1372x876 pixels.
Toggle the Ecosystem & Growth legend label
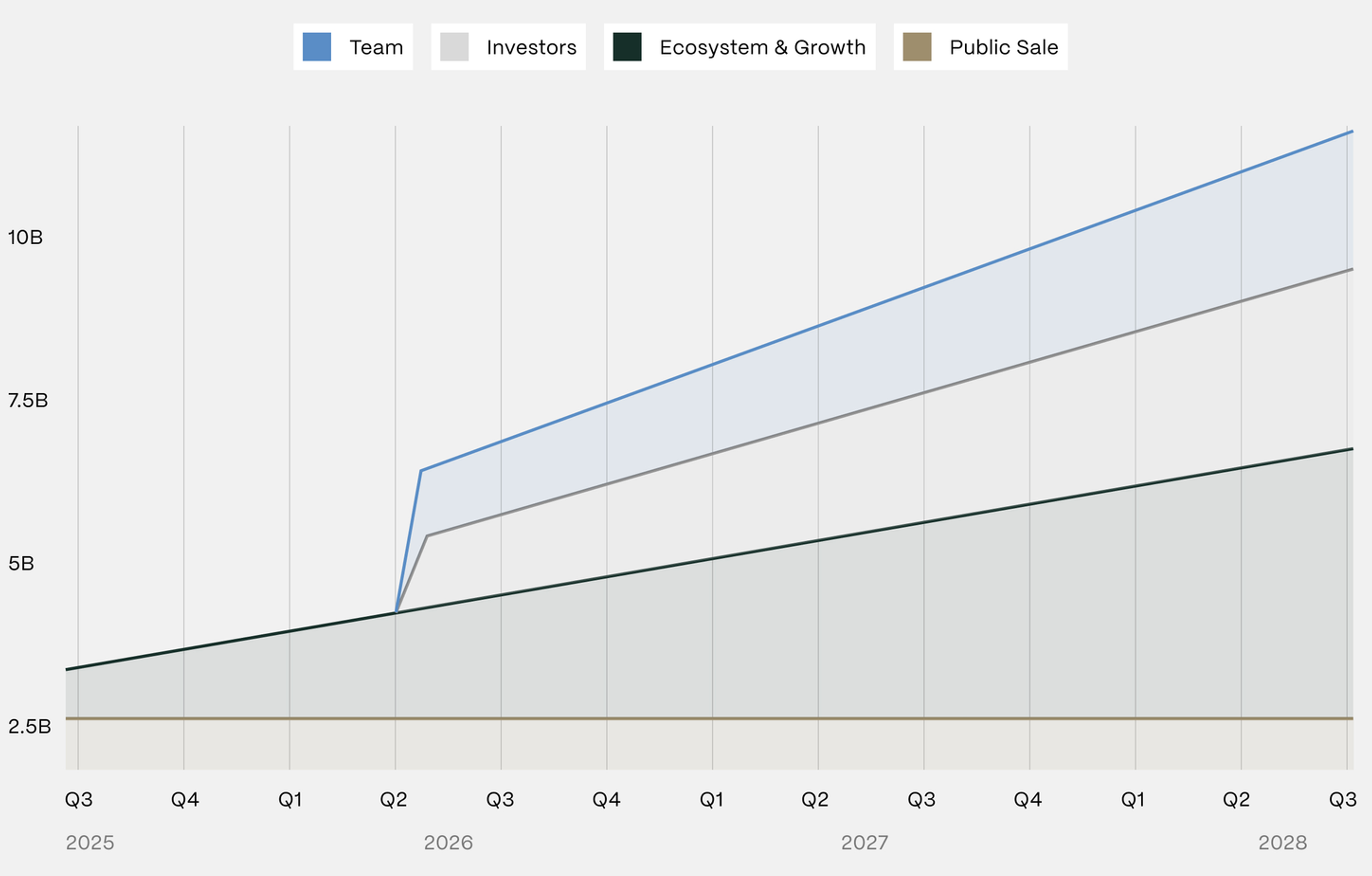pyautogui.click(x=762, y=47)
